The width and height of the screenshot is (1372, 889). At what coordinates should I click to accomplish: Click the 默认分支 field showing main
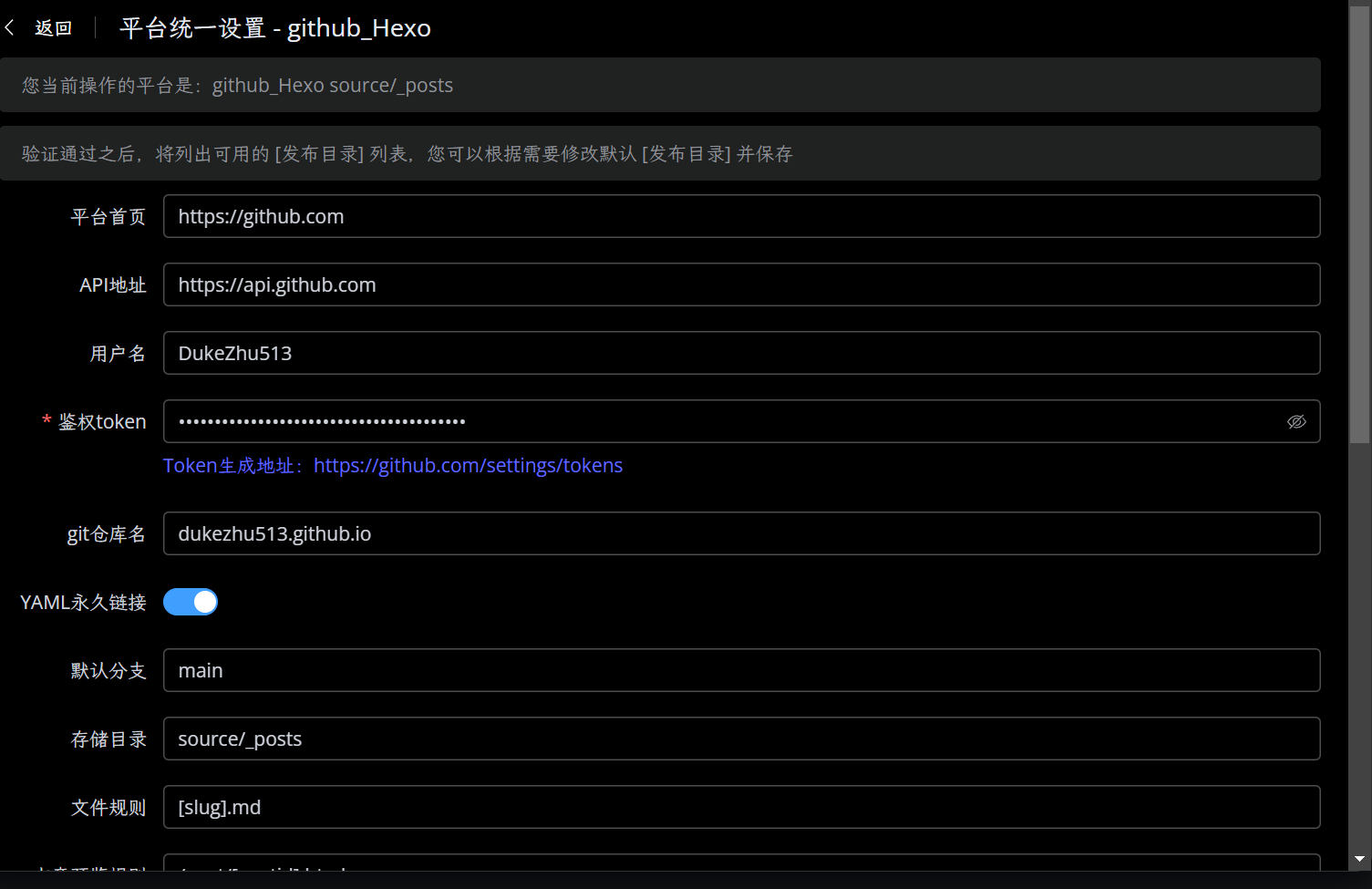tap(740, 670)
